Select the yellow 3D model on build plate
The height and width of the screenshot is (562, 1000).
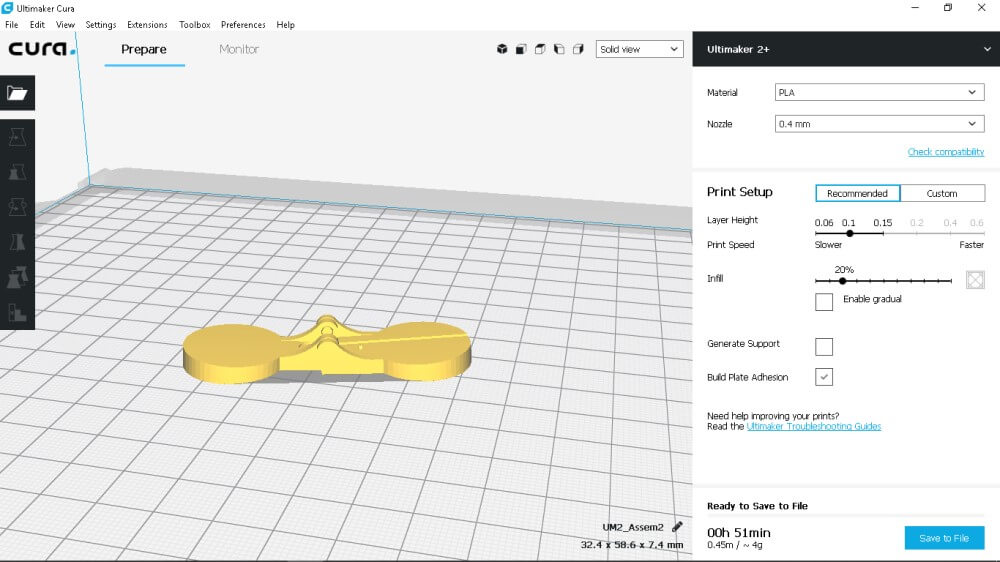327,351
